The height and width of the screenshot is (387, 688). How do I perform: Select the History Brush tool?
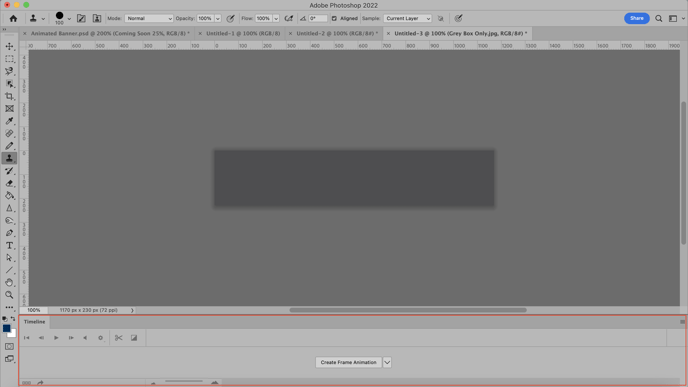(x=9, y=171)
